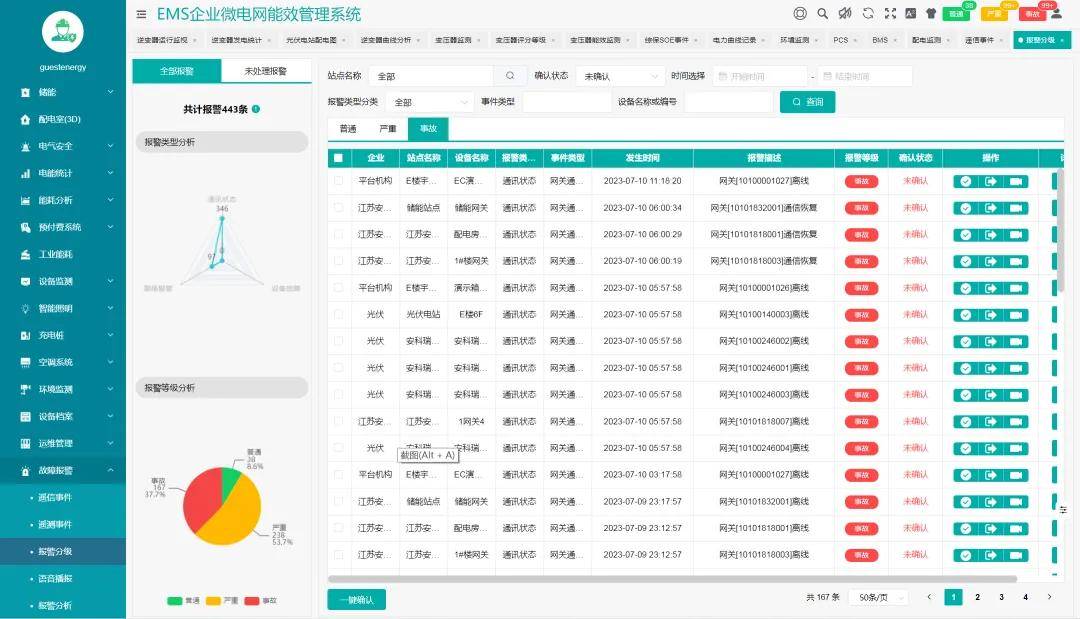Screen dimensions: 1080x619
Task: Click the refresh icon in the header
Action: click(x=868, y=13)
